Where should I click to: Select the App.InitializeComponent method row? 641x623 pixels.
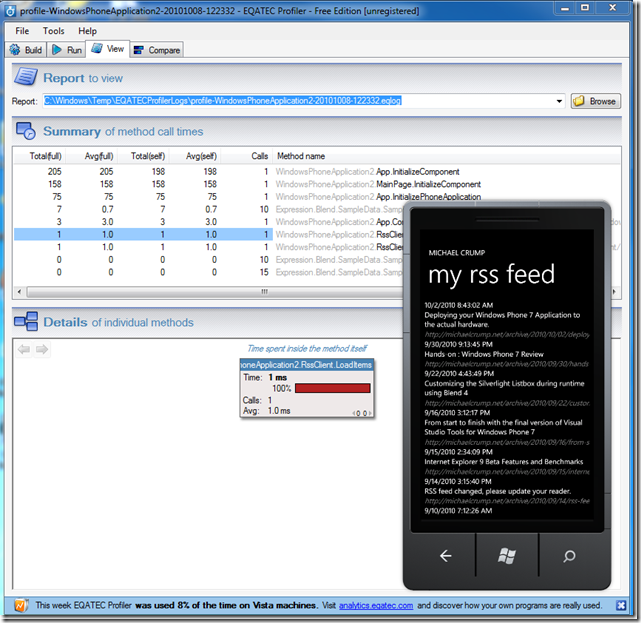[317, 172]
